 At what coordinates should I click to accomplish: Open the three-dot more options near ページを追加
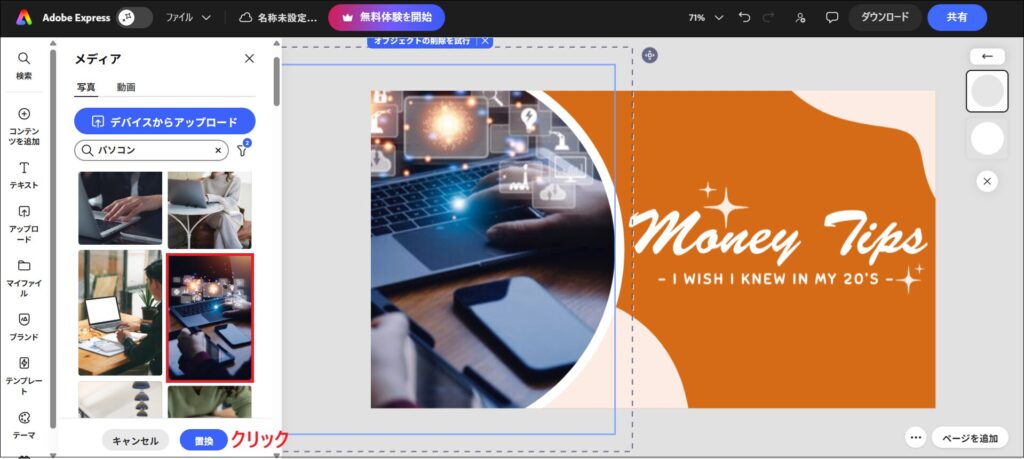(914, 438)
